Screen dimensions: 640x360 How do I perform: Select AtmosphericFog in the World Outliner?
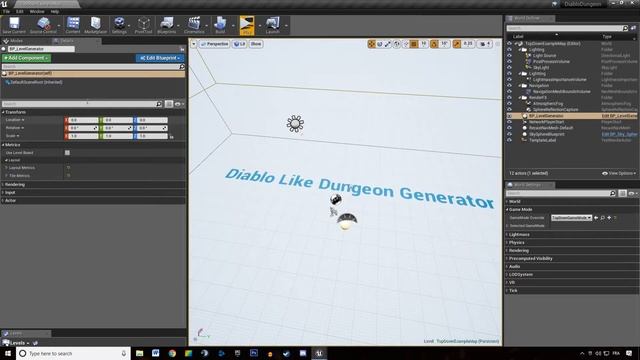click(548, 104)
